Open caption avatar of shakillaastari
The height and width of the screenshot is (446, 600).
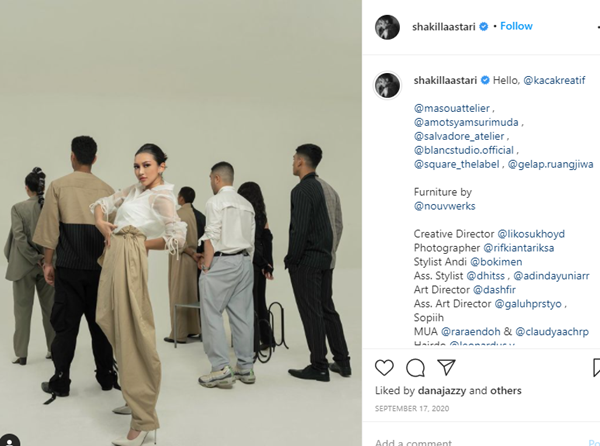pyautogui.click(x=387, y=85)
